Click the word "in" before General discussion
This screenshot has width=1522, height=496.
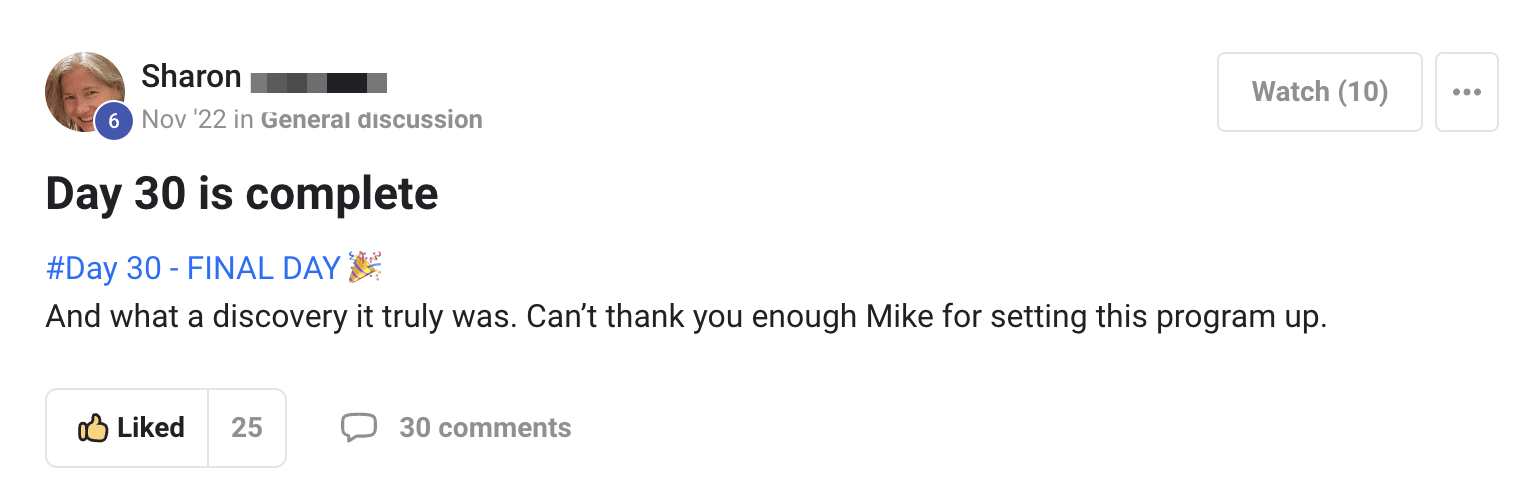pos(243,120)
